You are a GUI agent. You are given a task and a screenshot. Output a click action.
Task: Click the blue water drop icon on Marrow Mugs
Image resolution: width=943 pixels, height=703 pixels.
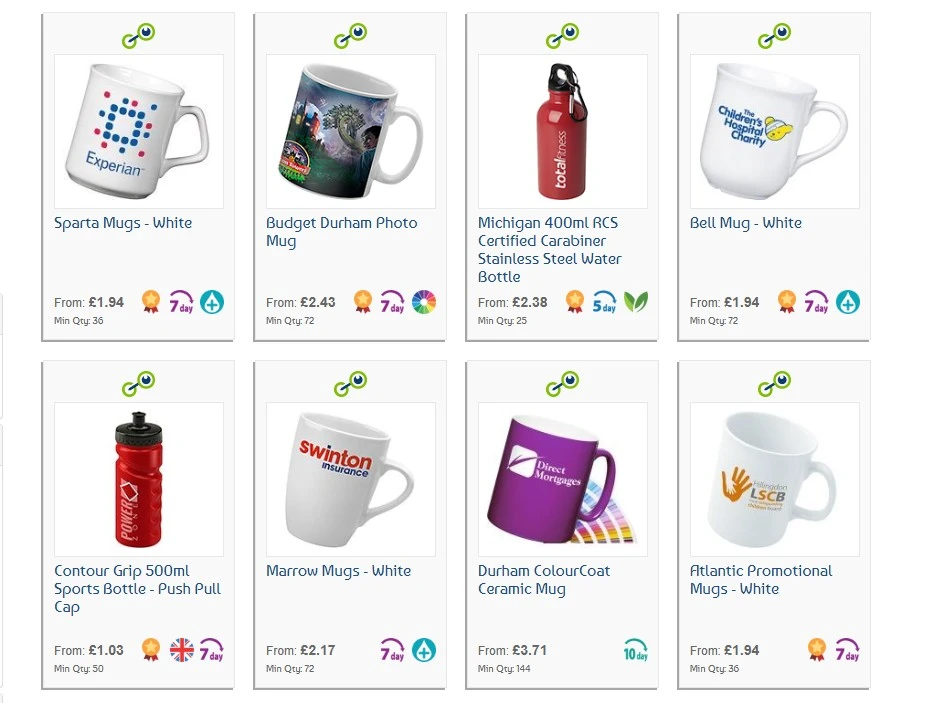[x=424, y=650]
